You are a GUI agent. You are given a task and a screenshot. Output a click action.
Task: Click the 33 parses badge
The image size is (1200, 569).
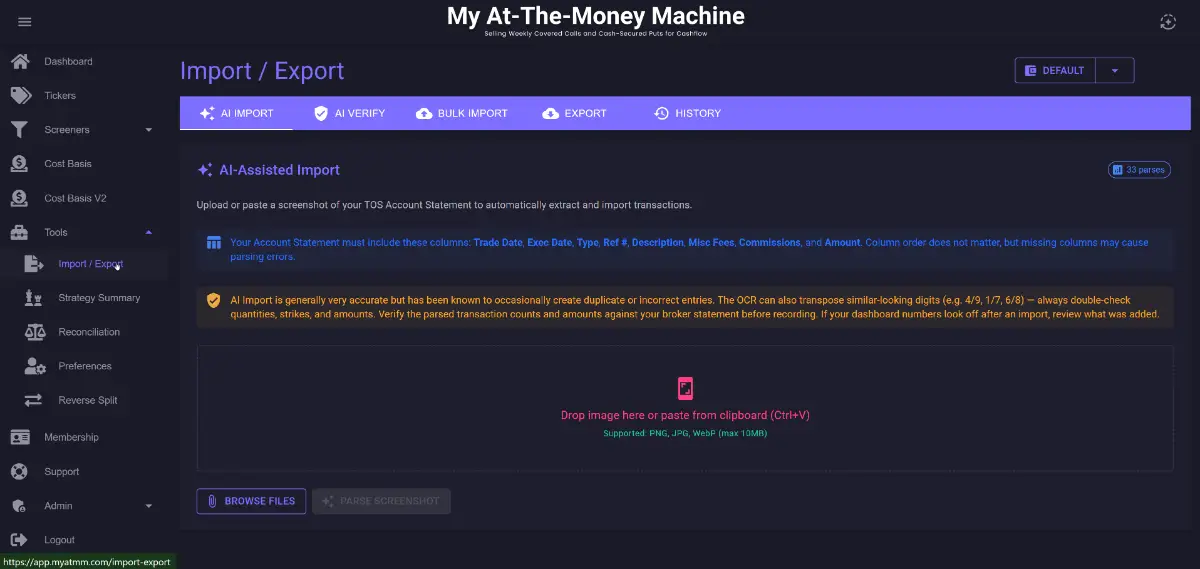pos(1139,170)
